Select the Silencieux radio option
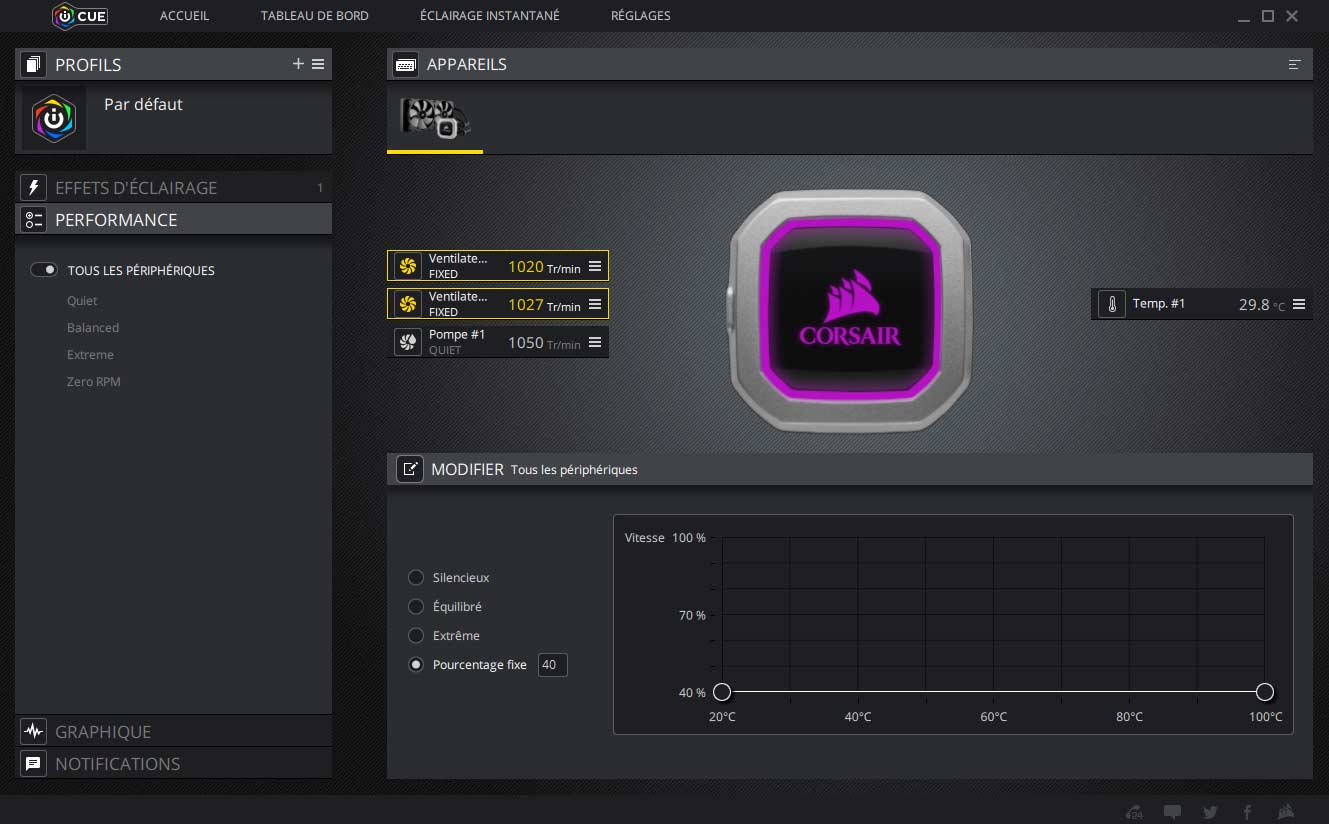Screen dimensions: 1329x824 click(x=416, y=577)
